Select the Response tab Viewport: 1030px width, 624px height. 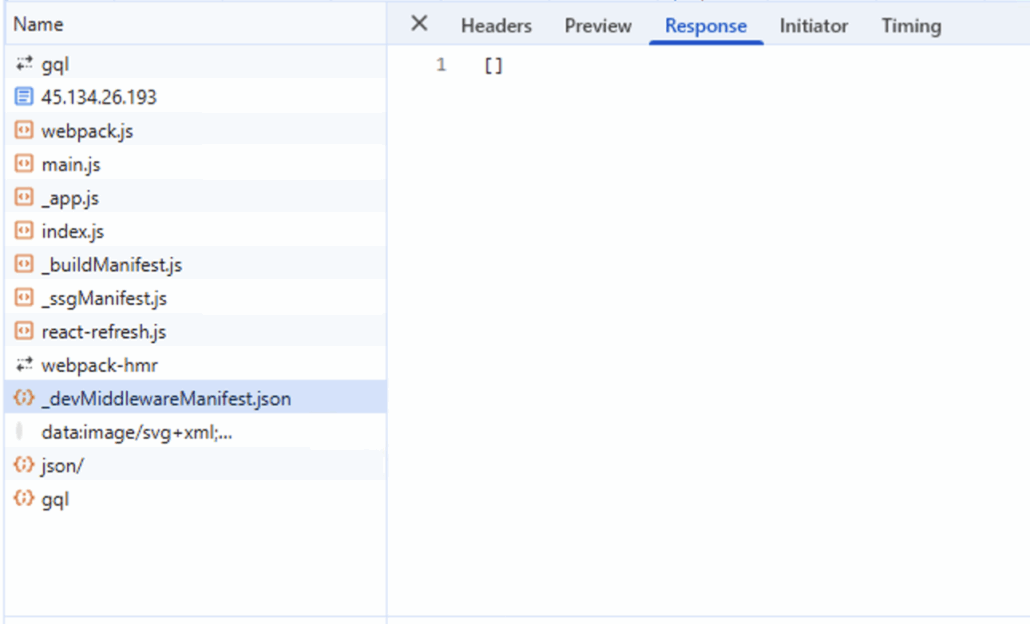(x=706, y=26)
